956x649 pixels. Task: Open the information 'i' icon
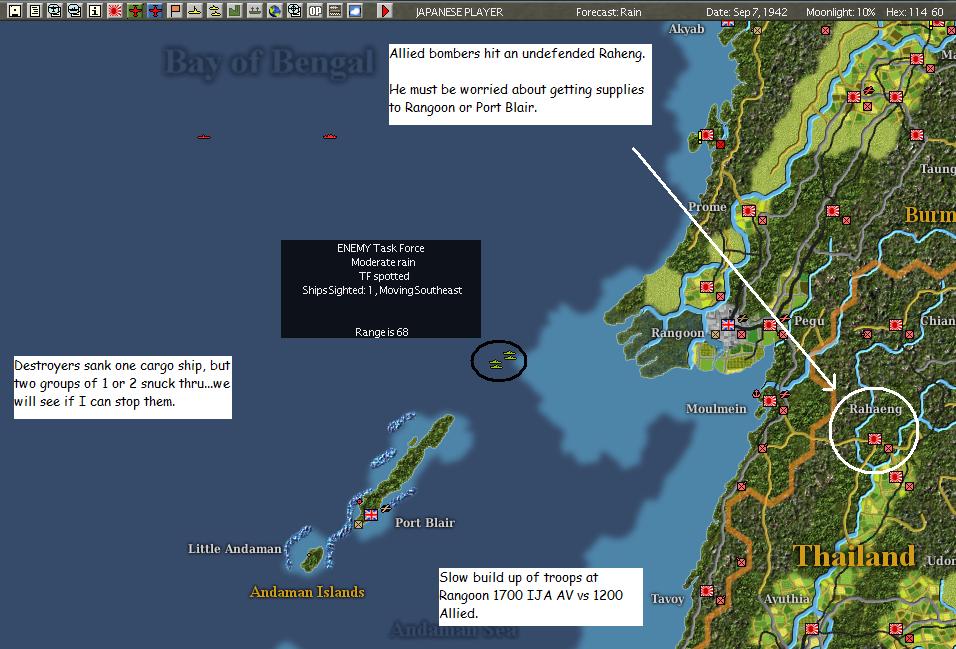(95, 10)
